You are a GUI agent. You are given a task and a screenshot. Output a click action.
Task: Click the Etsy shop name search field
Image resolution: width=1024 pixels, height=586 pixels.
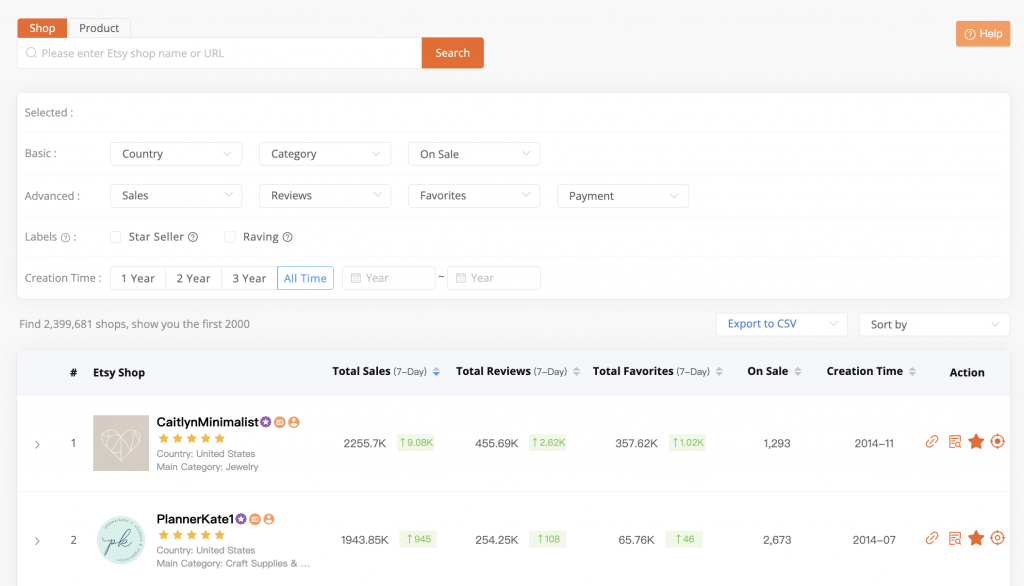220,53
